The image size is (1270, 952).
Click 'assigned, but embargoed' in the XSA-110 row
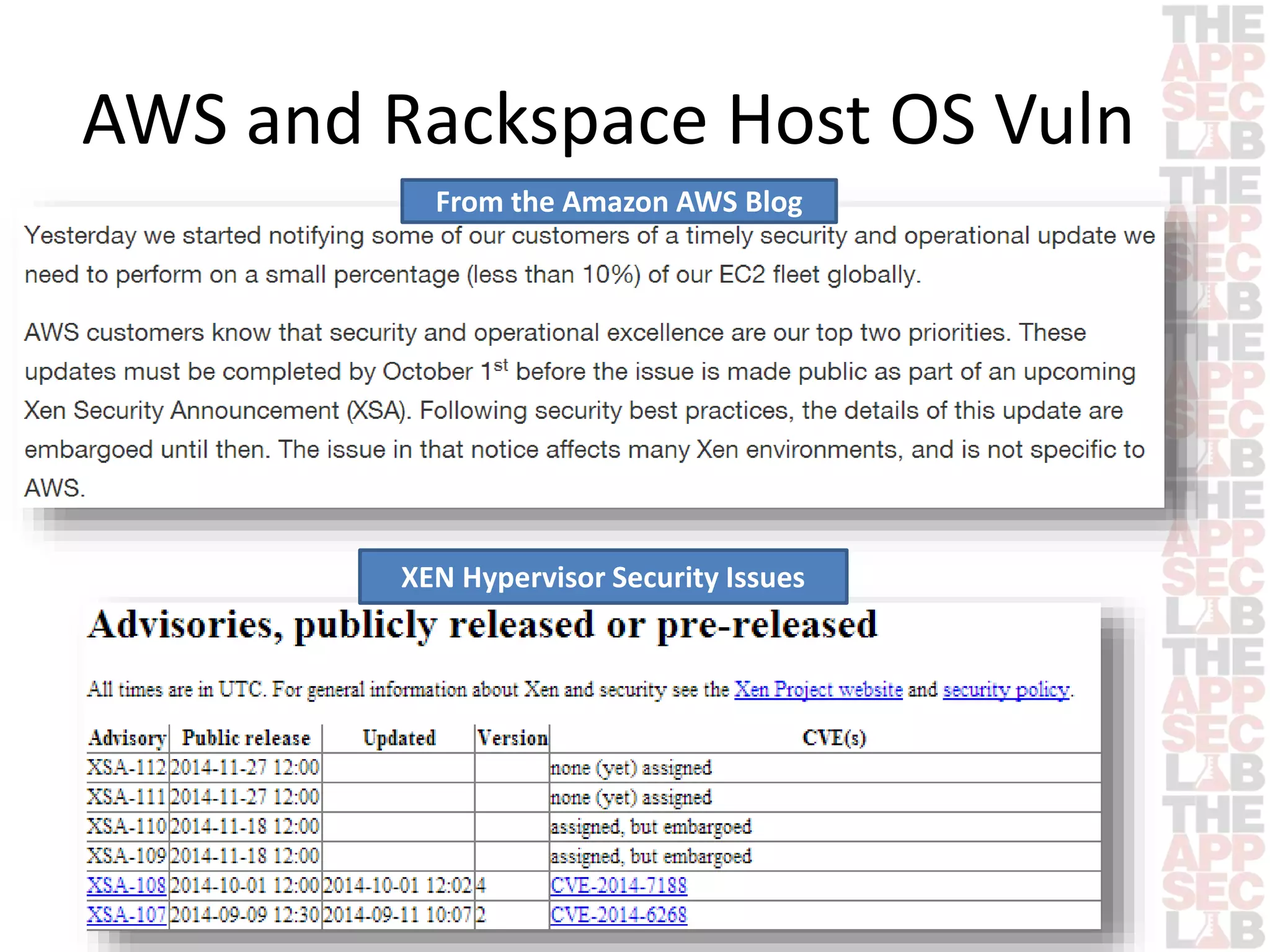(651, 827)
